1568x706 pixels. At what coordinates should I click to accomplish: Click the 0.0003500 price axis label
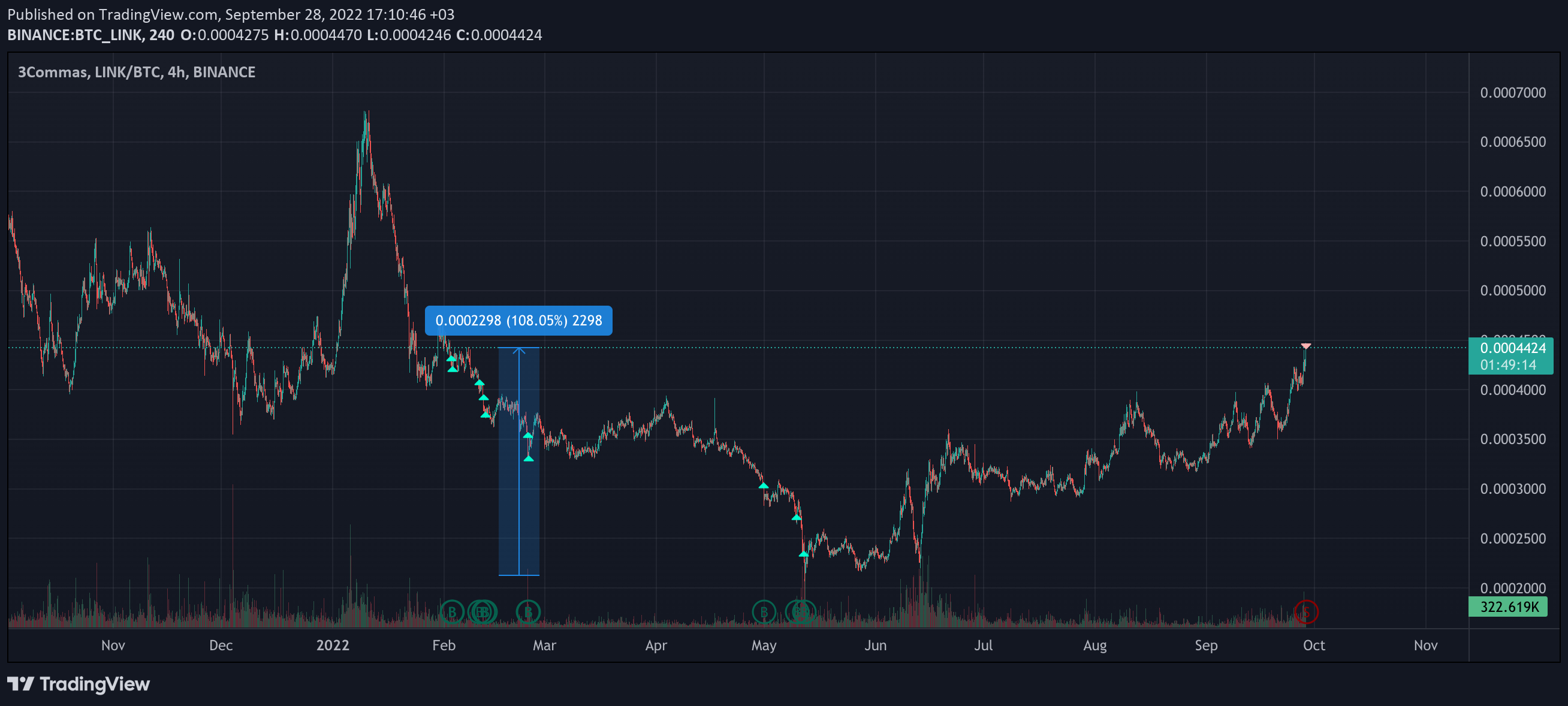pos(1513,439)
